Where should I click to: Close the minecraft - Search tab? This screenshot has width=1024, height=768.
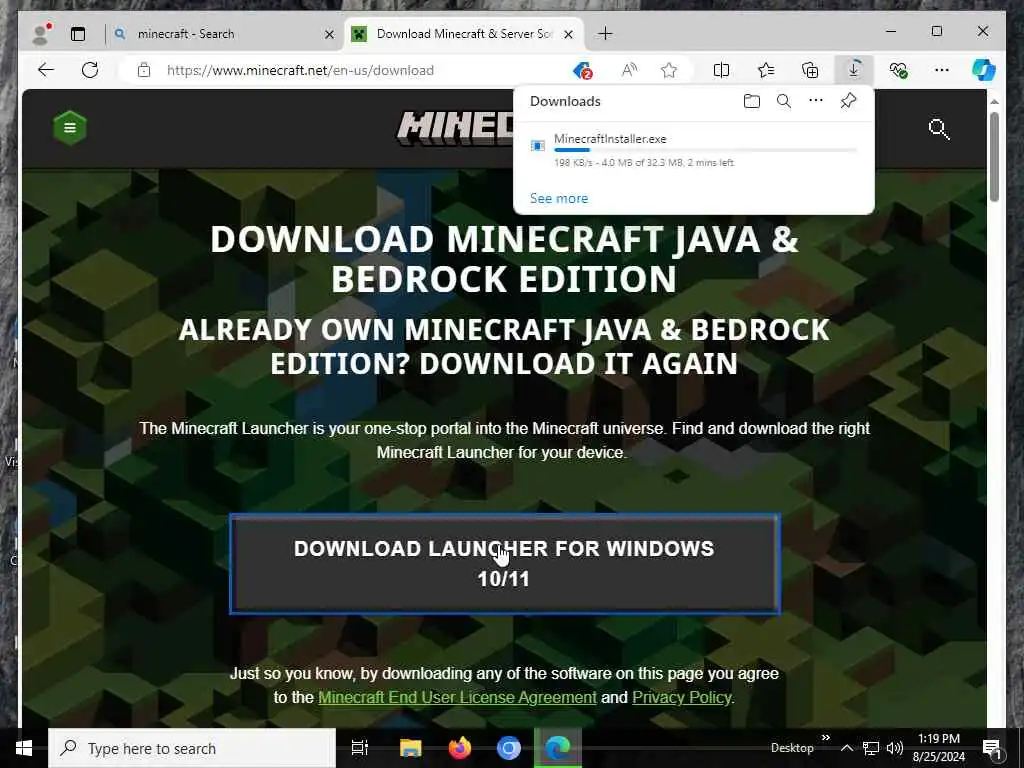[x=330, y=34]
